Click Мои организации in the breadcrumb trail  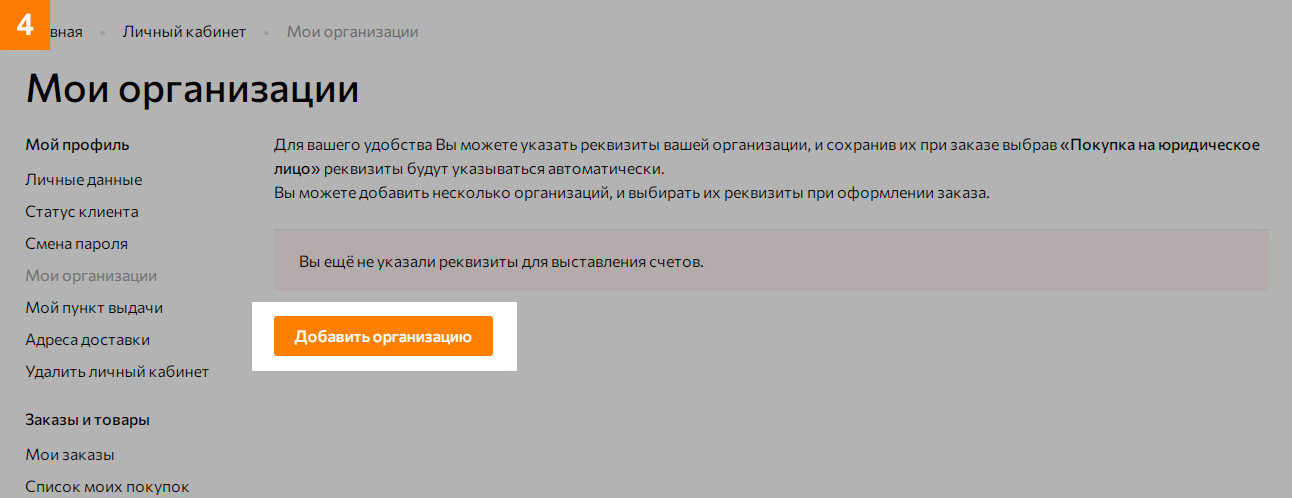352,32
